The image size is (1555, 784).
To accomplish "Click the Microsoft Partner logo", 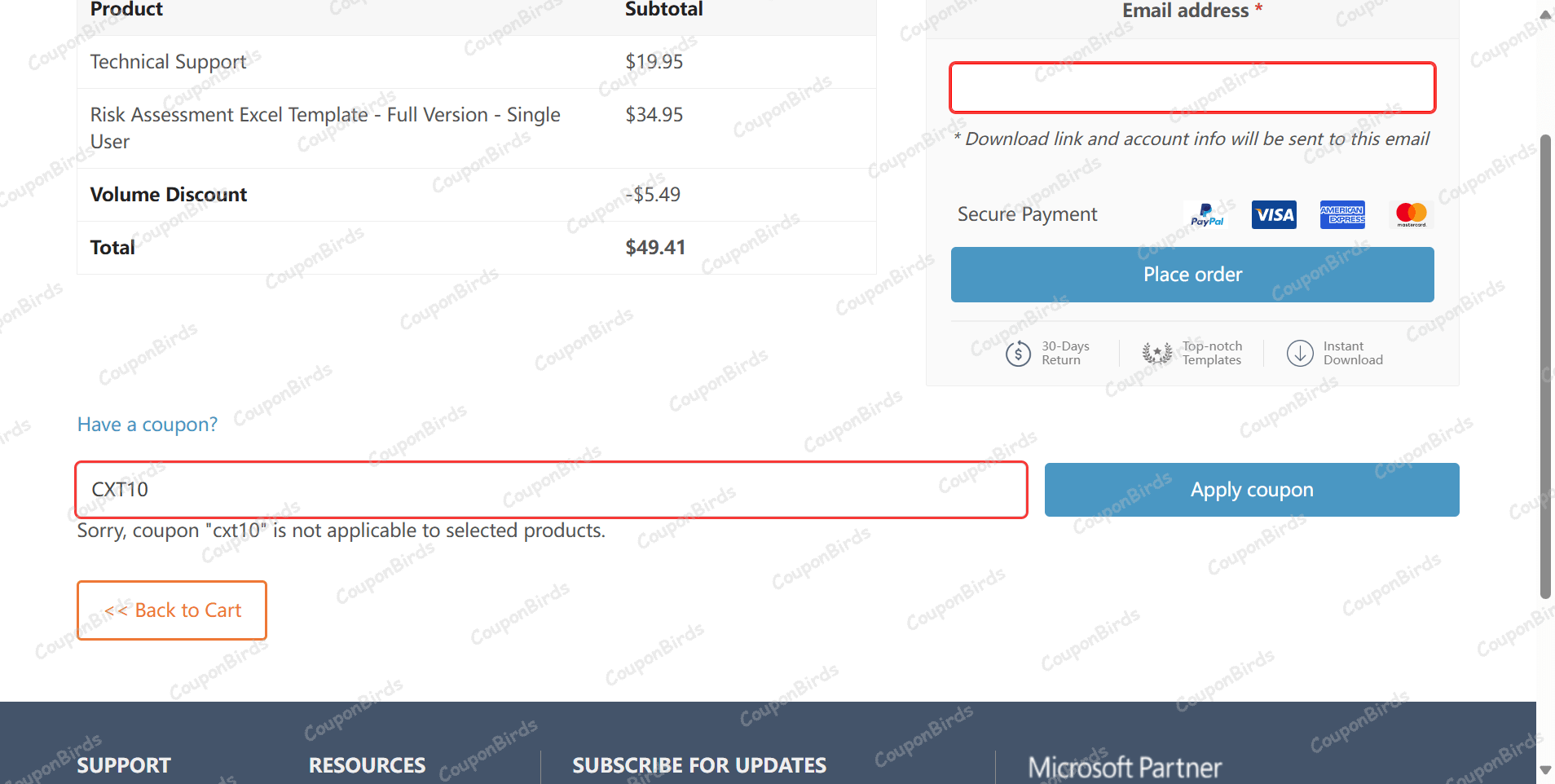I will (x=1125, y=767).
